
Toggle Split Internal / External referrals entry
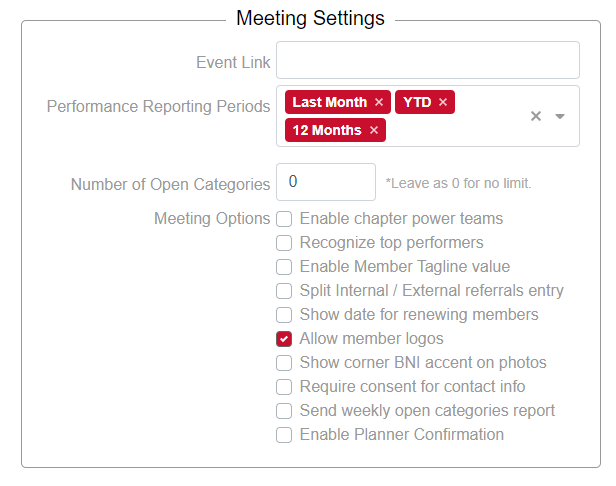click(x=284, y=291)
